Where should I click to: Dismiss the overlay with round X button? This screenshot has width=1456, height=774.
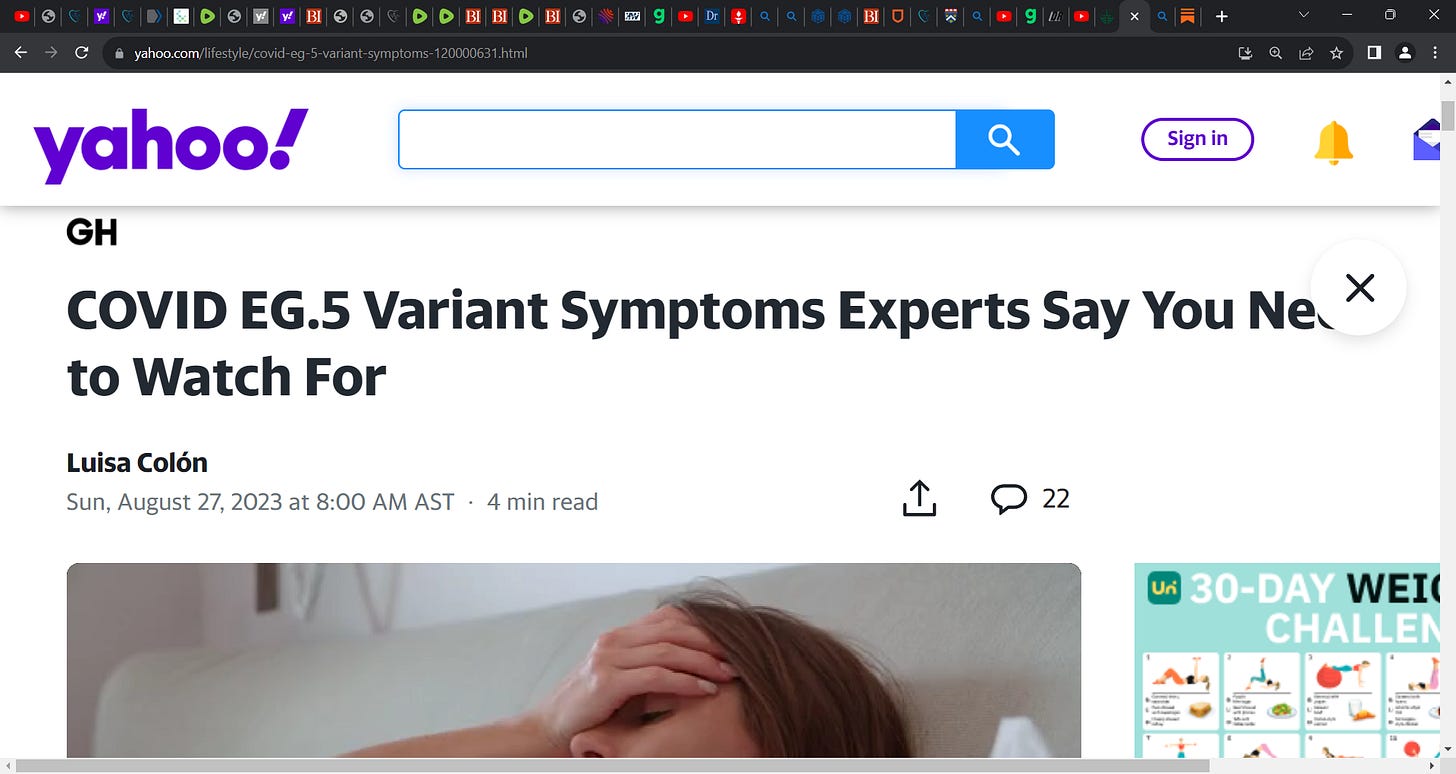(x=1359, y=288)
